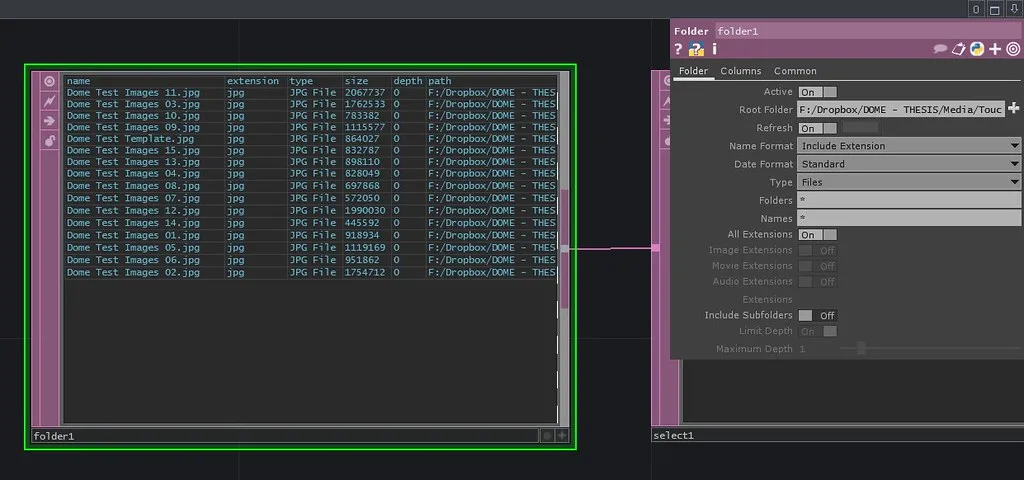Switch to the Columns tab
The height and width of the screenshot is (480, 1024).
(x=740, y=71)
